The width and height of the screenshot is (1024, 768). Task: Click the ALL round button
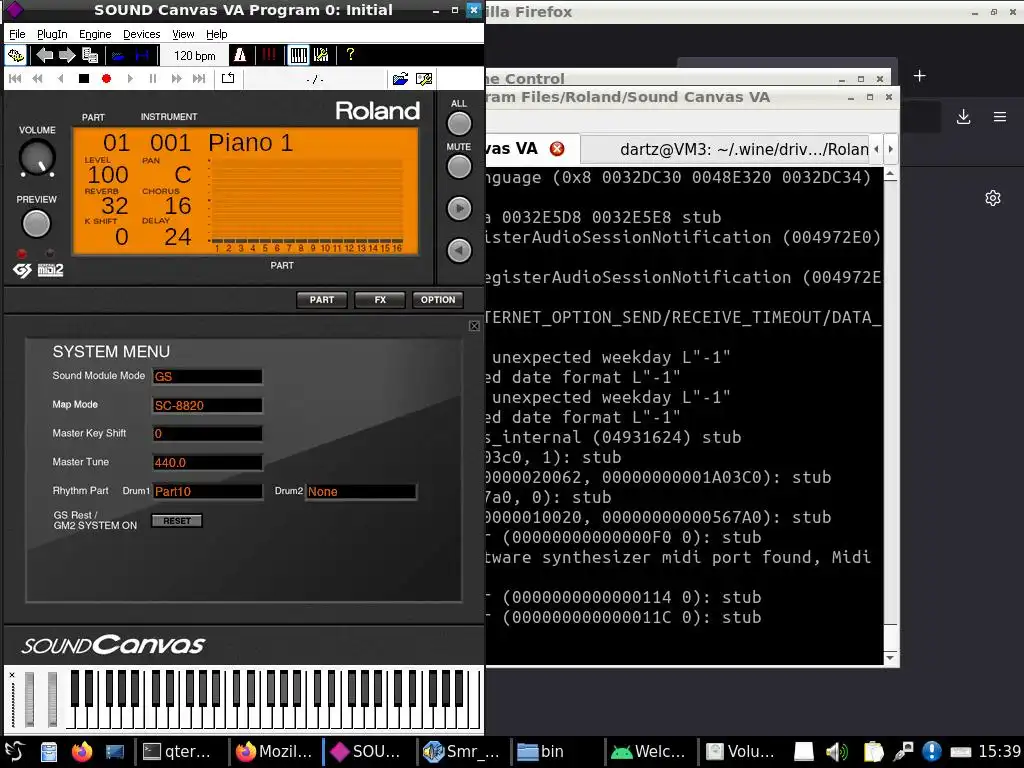point(459,123)
